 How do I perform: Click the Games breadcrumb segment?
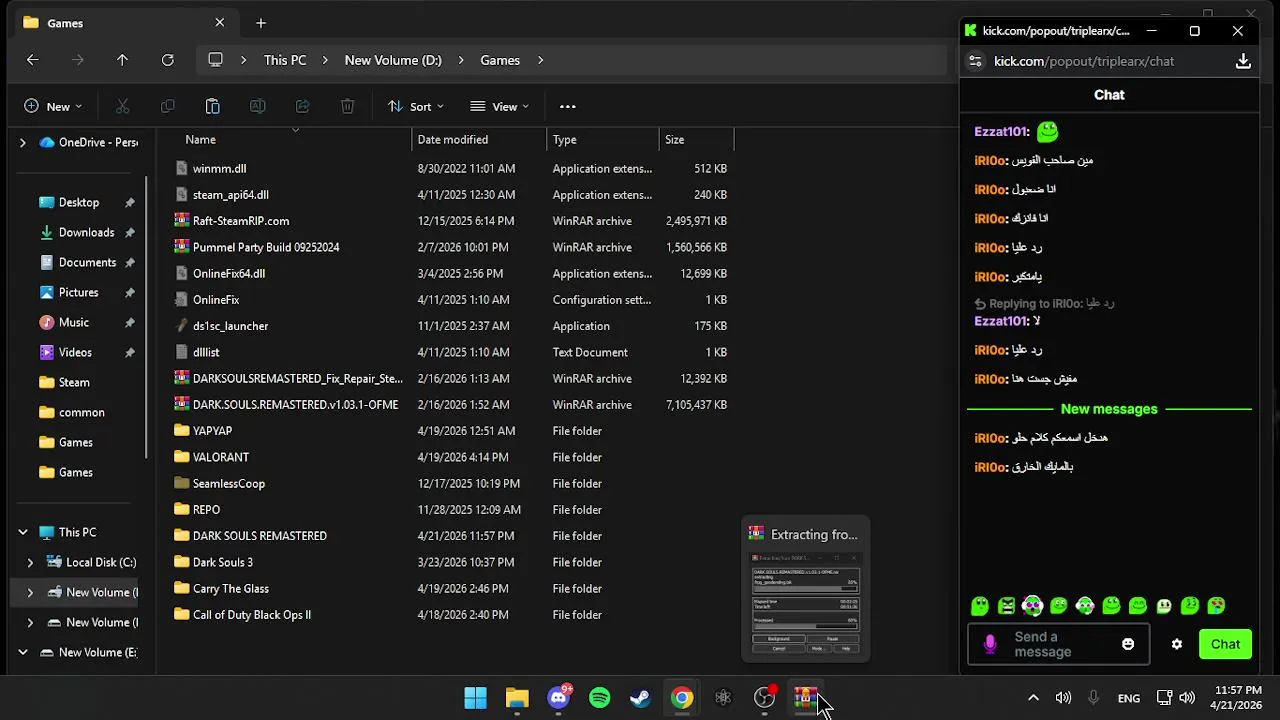[x=500, y=60]
